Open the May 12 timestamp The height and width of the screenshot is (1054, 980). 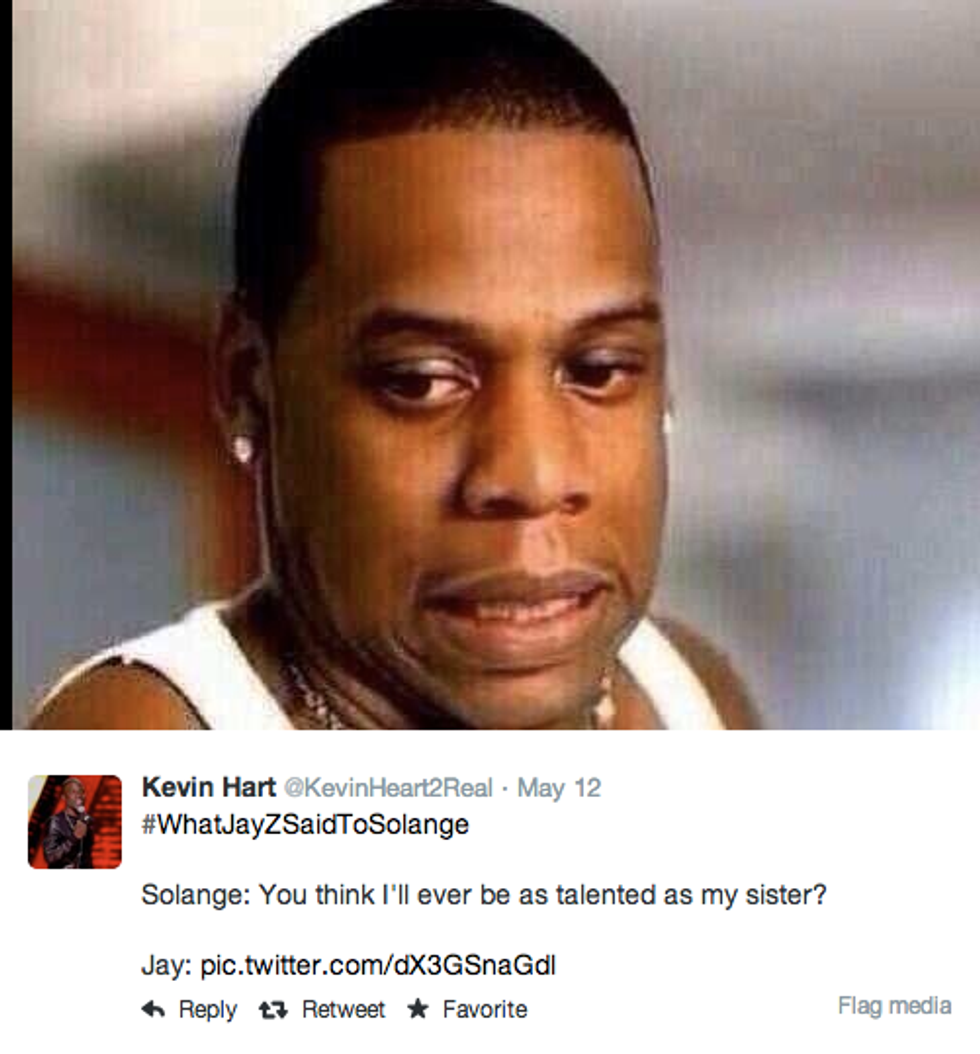point(559,788)
